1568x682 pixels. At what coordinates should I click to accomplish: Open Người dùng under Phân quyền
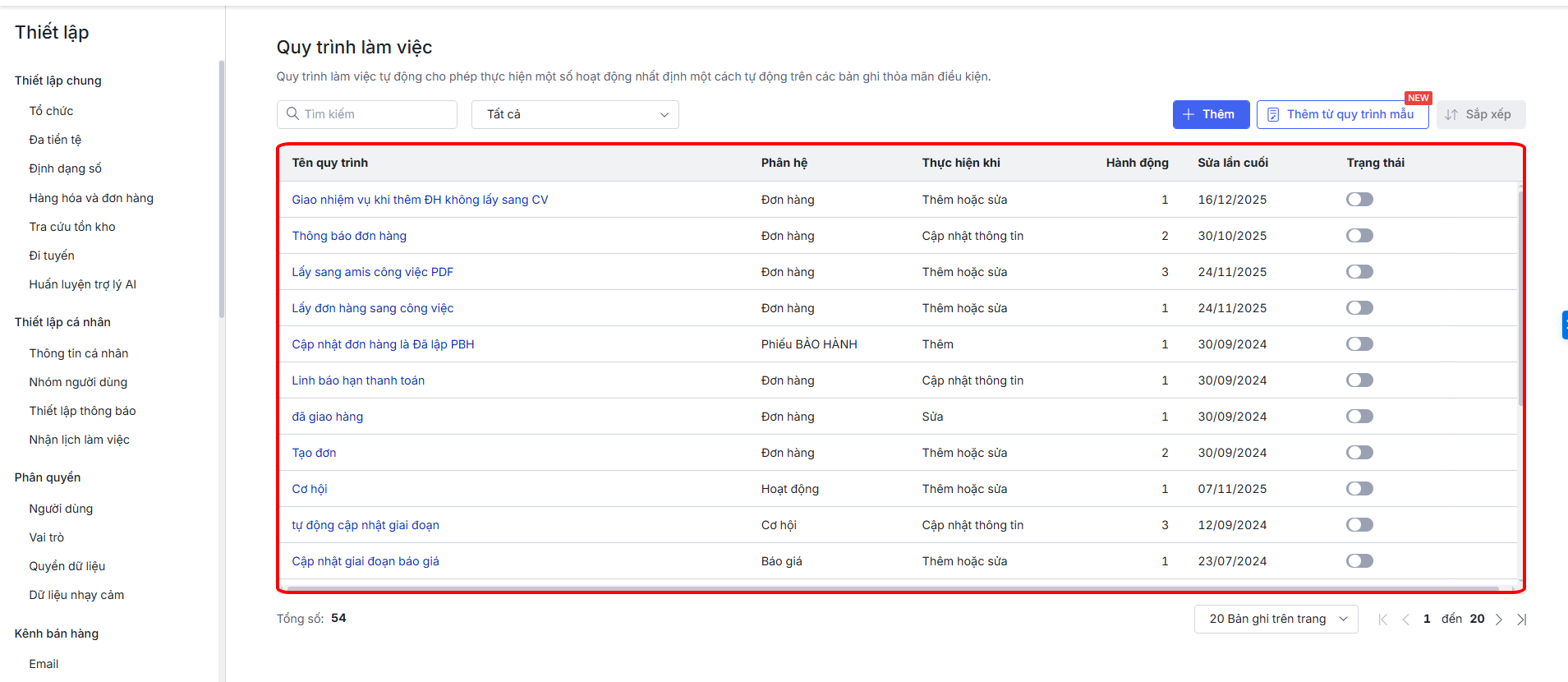(62, 509)
